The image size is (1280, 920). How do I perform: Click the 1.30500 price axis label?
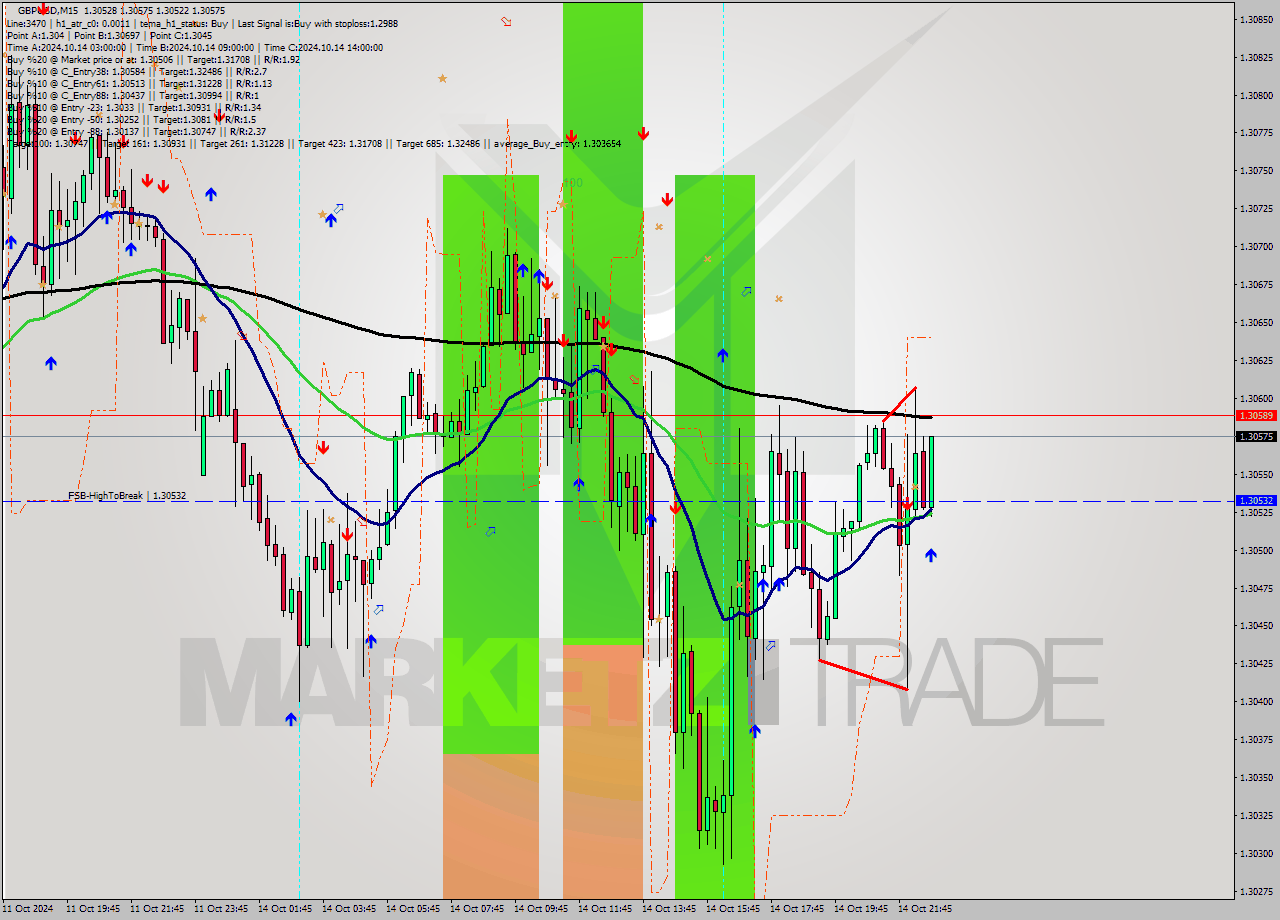pos(1255,550)
